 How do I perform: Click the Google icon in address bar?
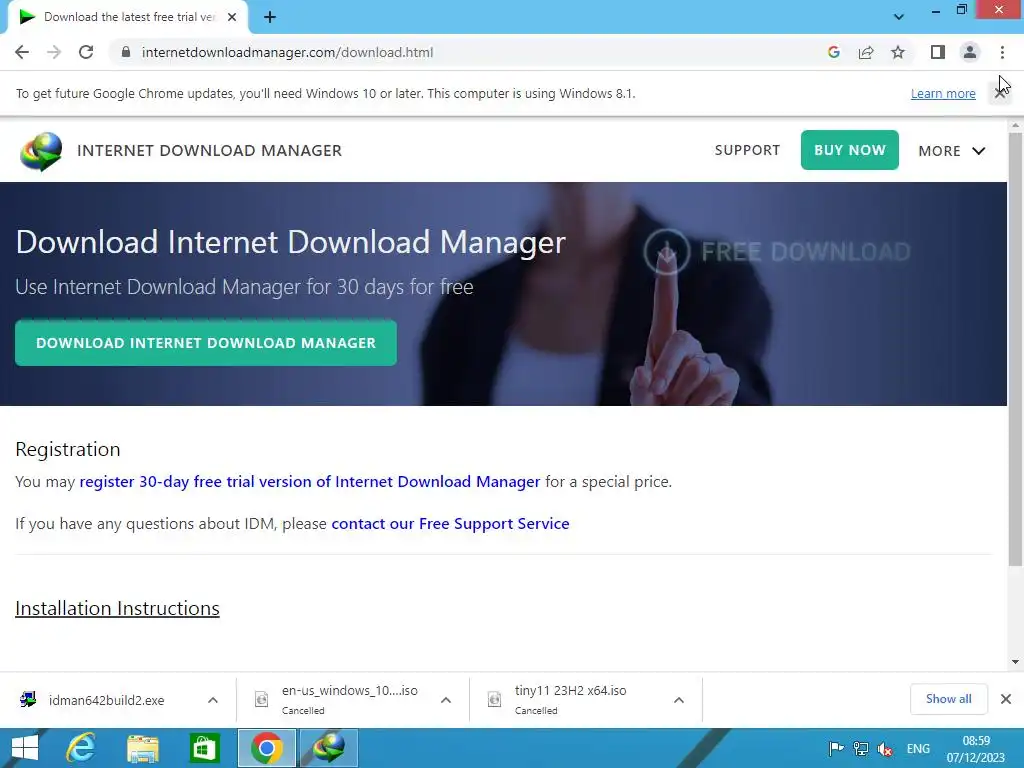click(x=833, y=52)
